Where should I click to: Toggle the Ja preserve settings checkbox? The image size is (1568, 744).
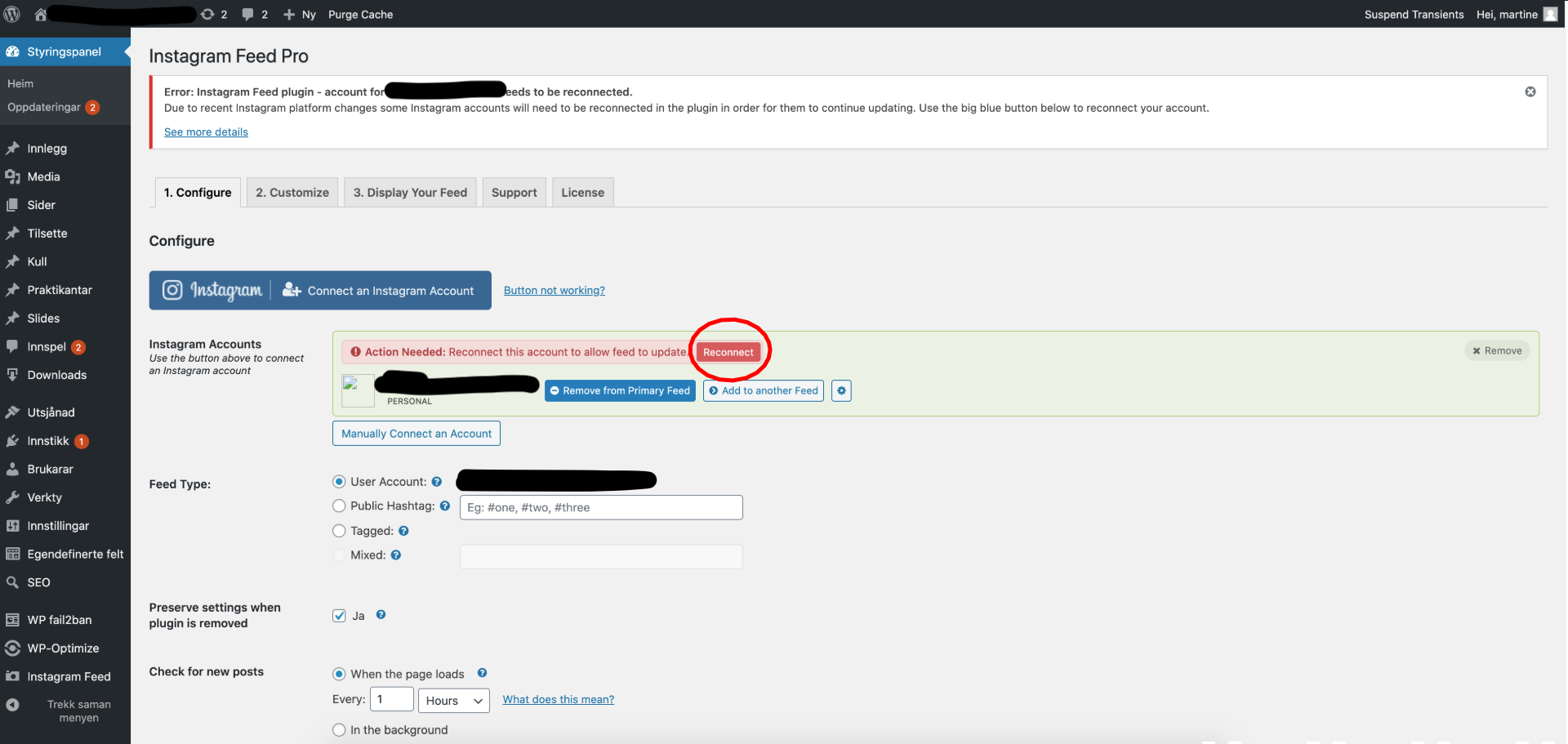point(339,616)
